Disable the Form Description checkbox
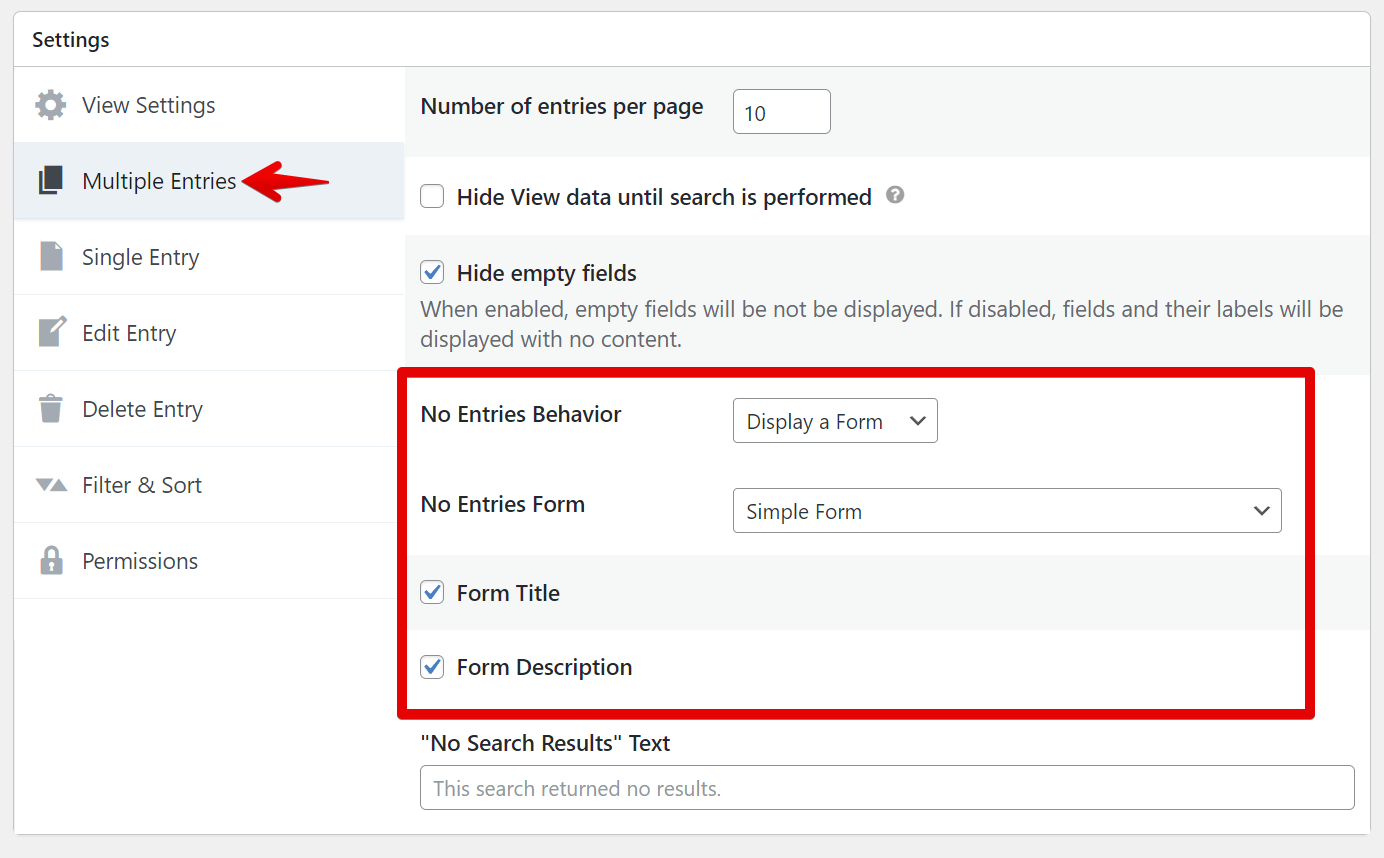Screen dimensions: 1384x858 click(x=432, y=667)
